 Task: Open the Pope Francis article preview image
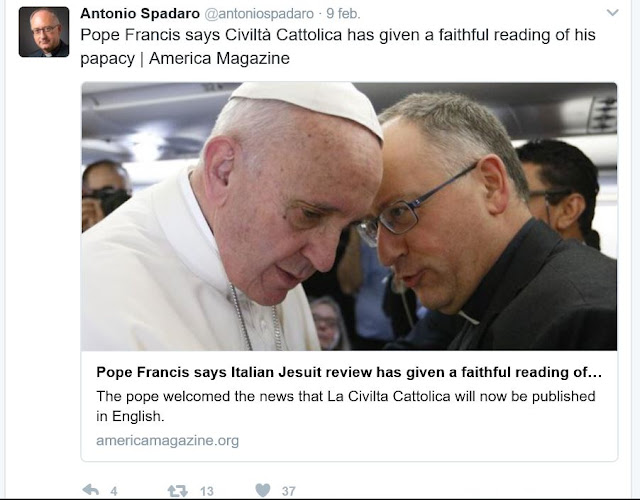point(349,216)
